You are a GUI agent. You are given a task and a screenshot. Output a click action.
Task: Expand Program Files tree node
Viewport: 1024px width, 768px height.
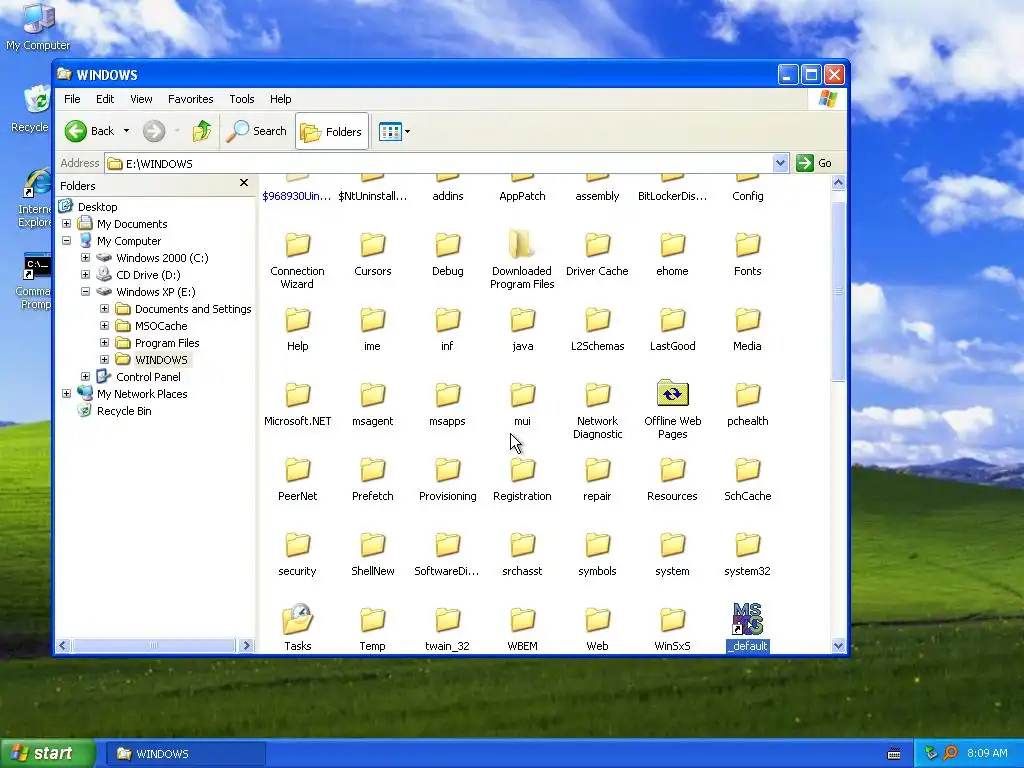point(104,342)
